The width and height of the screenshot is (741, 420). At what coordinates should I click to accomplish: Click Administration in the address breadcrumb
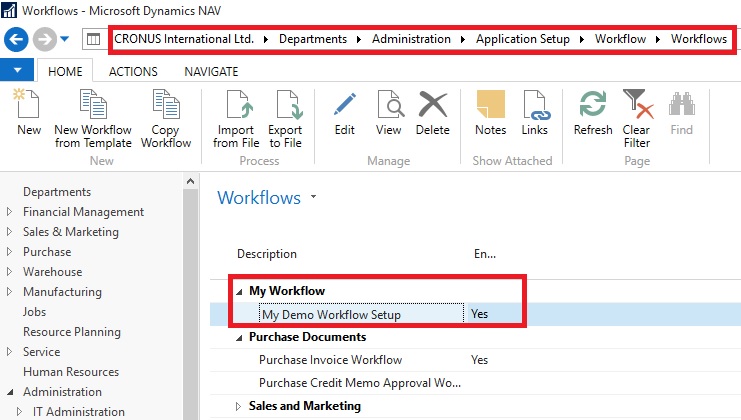[411, 39]
